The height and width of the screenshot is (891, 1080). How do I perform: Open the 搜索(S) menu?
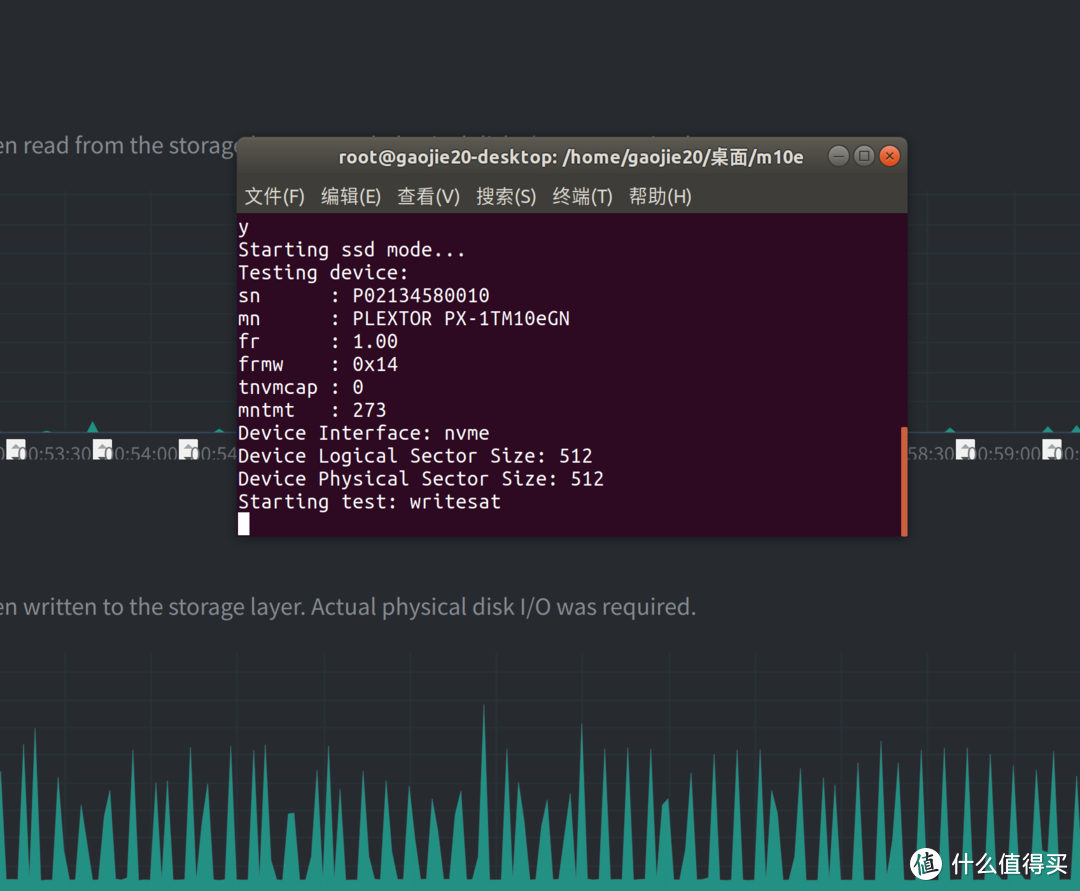click(506, 197)
